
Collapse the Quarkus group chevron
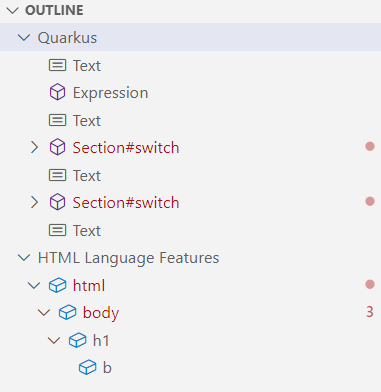click(x=24, y=38)
